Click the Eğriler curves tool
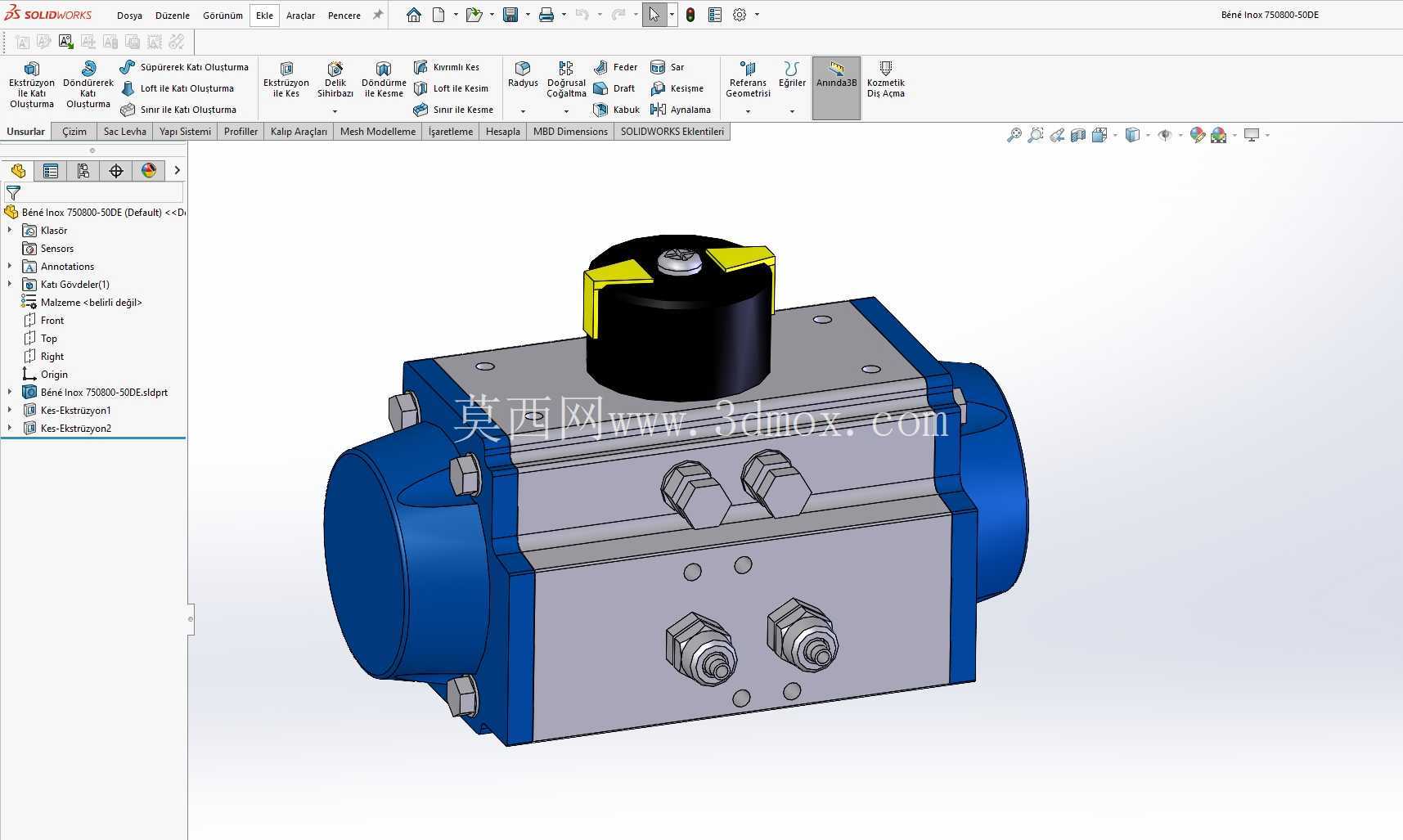 point(792,74)
